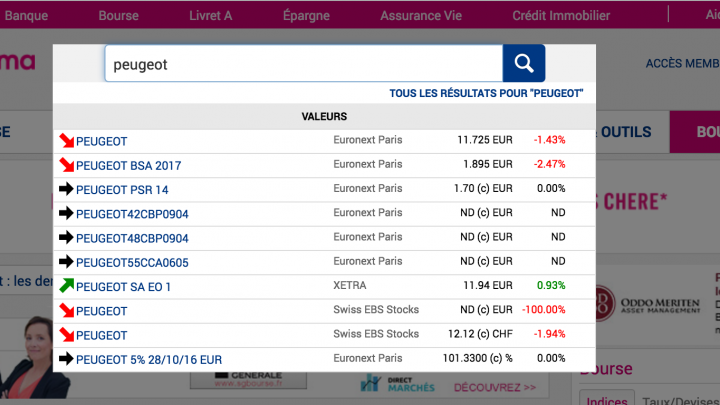Open the Assurance Vie menu
This screenshot has height=405, width=720.
click(421, 16)
